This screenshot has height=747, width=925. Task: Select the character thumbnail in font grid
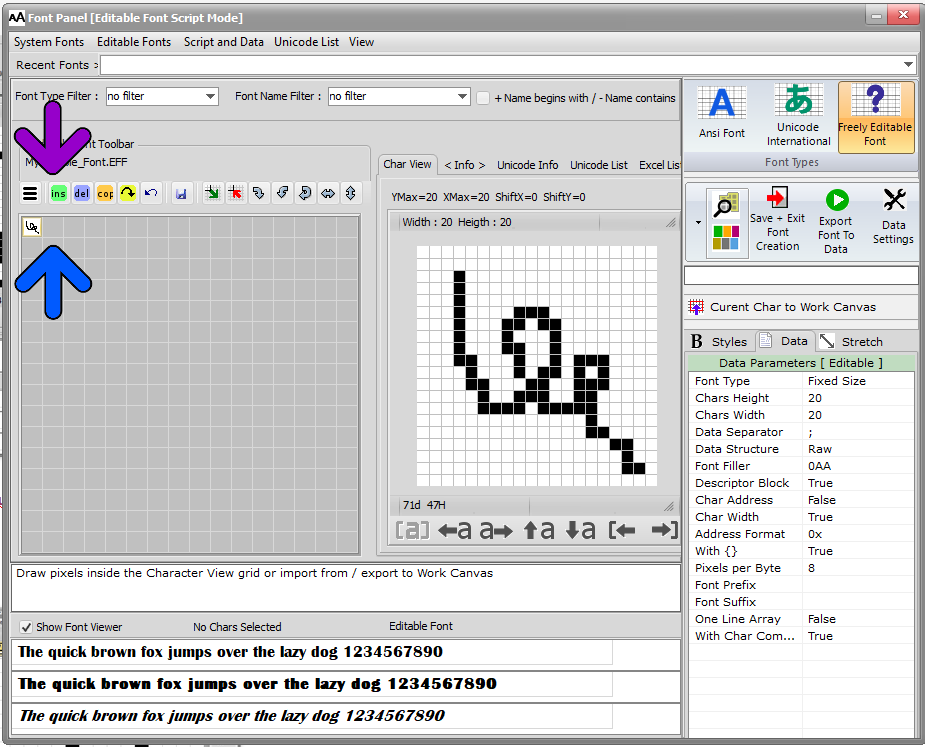(x=32, y=227)
